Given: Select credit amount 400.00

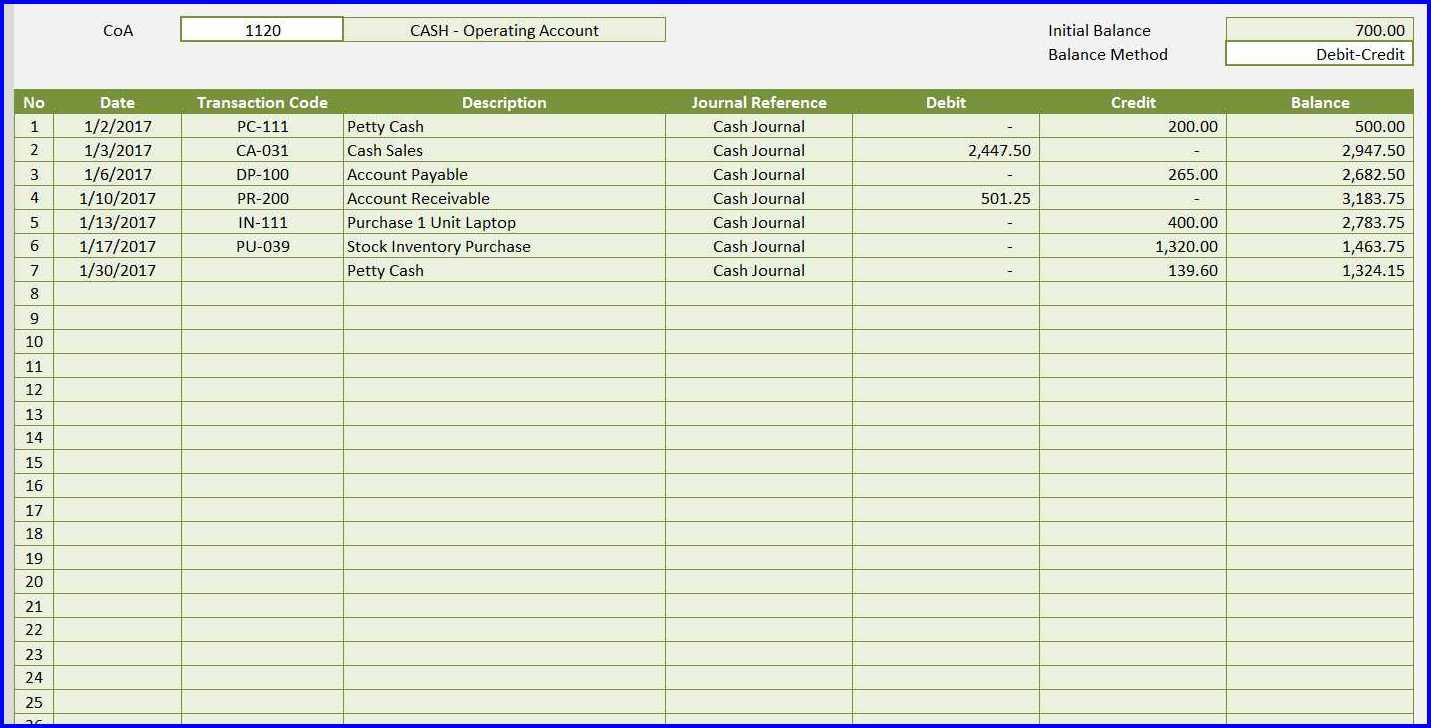Looking at the screenshot, I should 1133,222.
